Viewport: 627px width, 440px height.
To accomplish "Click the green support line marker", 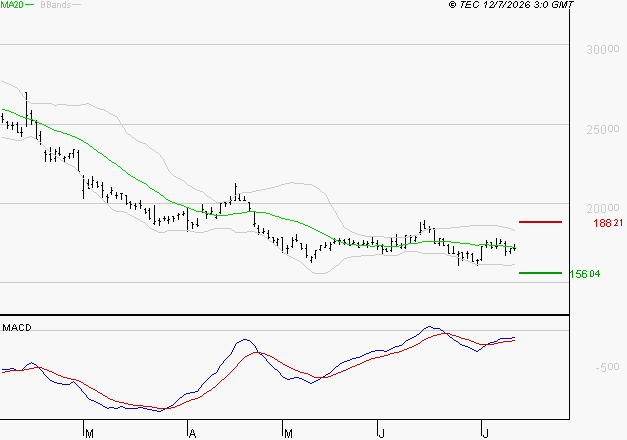I will tap(540, 273).
